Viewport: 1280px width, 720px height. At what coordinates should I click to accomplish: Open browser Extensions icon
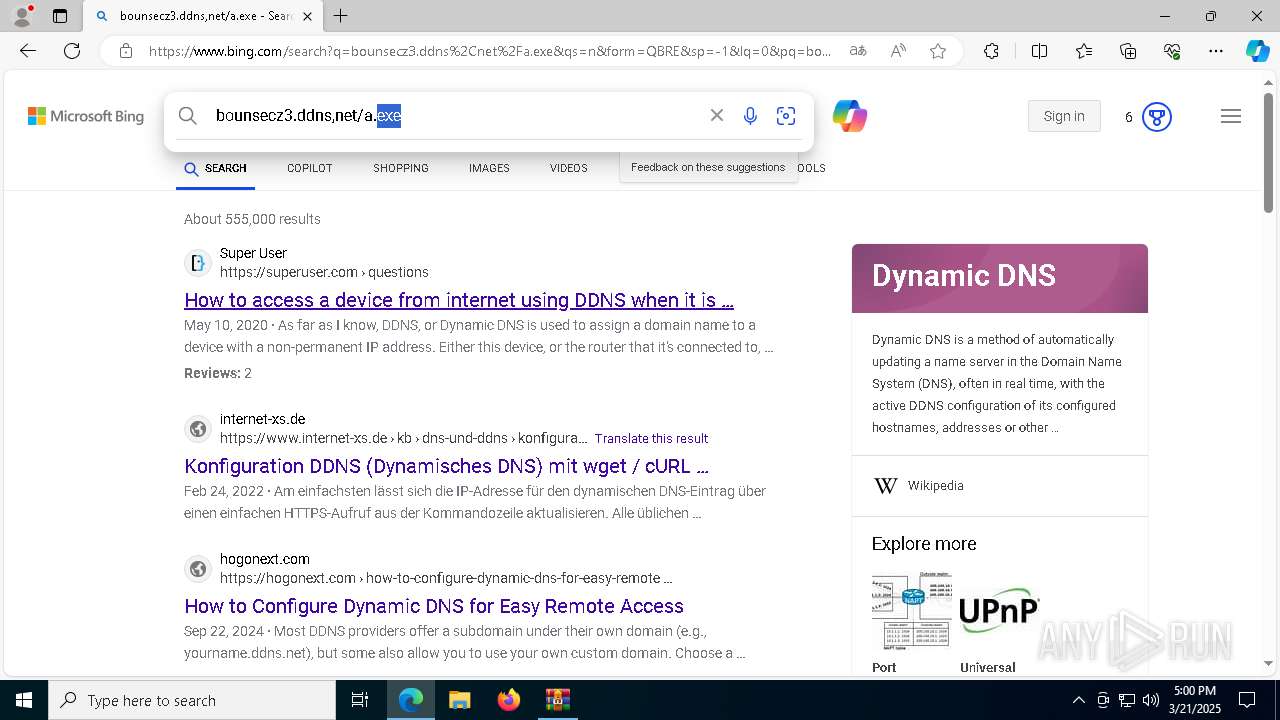pyautogui.click(x=991, y=51)
